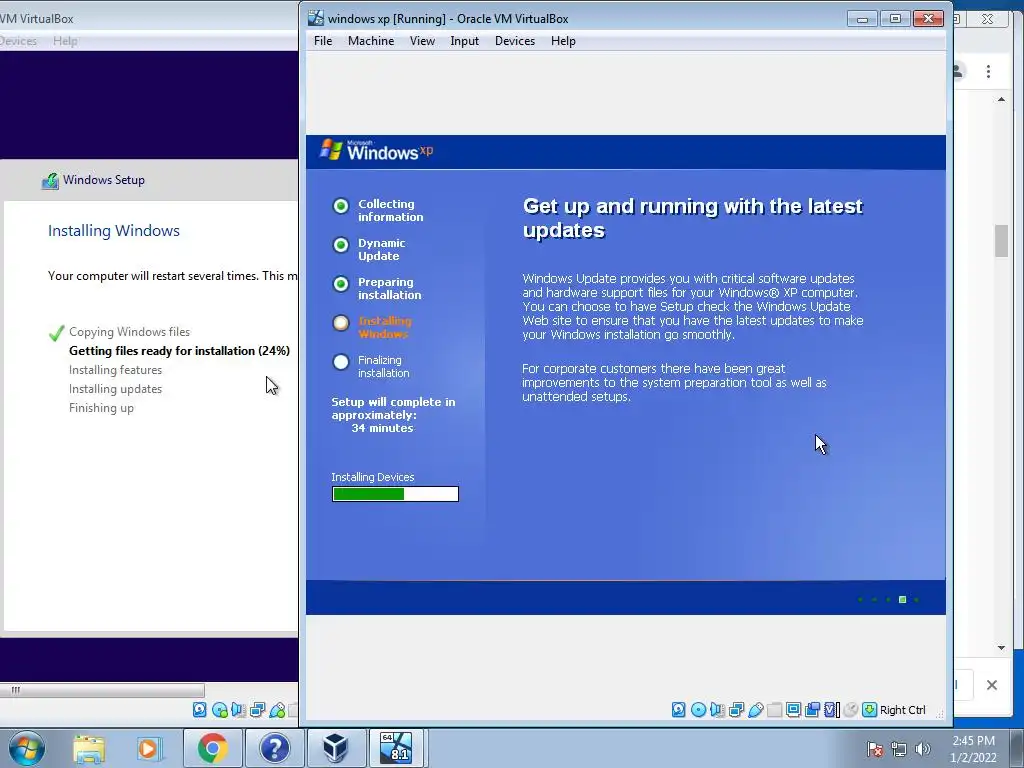Click the CPU virtualization V chip indicator
Image resolution: width=1024 pixels, height=768 pixels.
[831, 710]
